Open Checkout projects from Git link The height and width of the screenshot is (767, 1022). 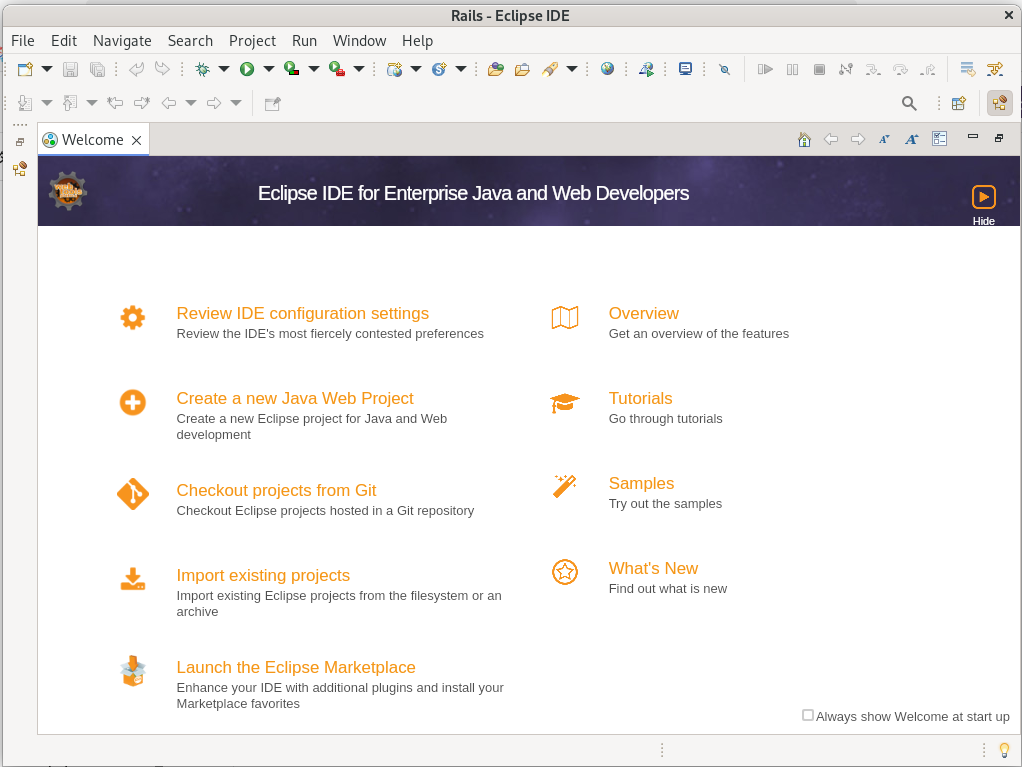click(x=276, y=490)
